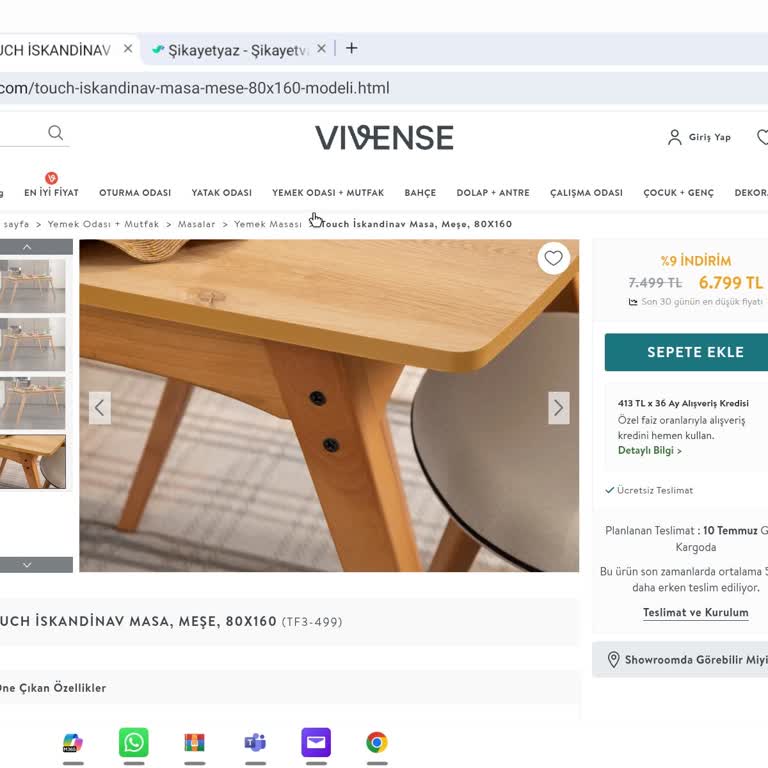Screen dimensions: 768x768
Task: Open the favorites heart in header
Action: click(x=763, y=137)
